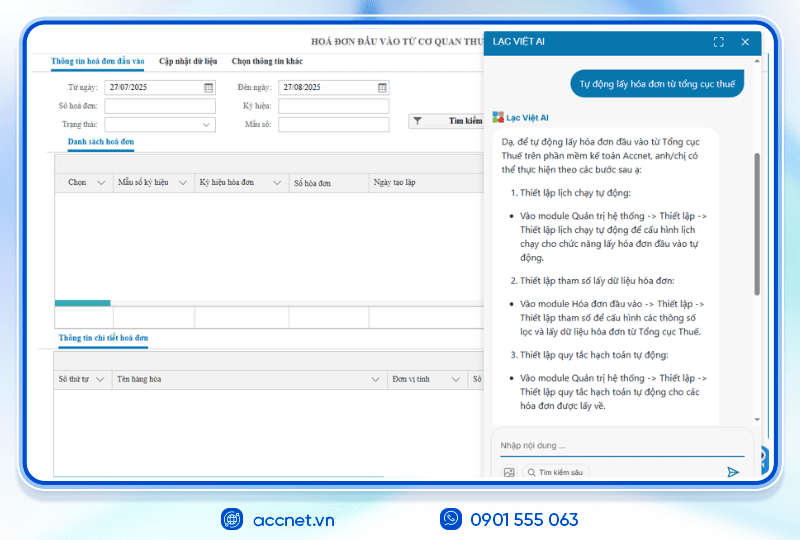Viewport: 800px width, 540px height.
Task: Click the Từ ngày date field
Action: (160, 87)
